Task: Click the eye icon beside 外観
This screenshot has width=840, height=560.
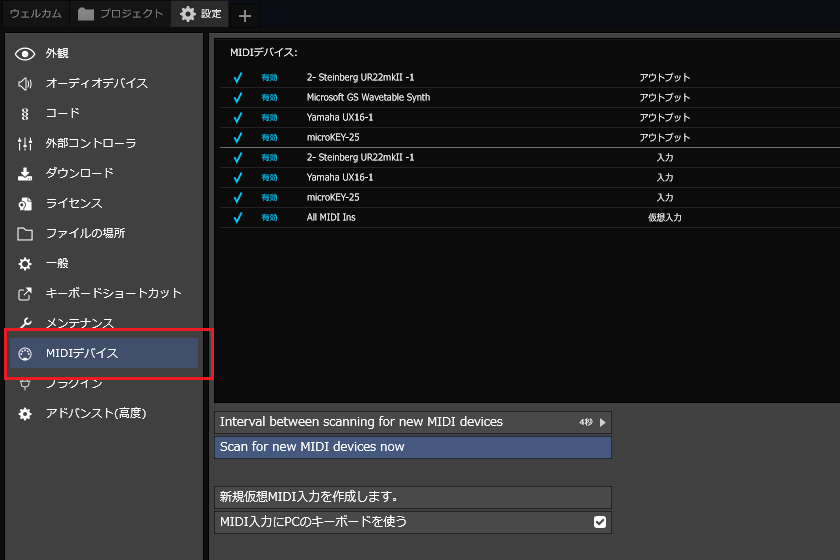Action: [26, 53]
